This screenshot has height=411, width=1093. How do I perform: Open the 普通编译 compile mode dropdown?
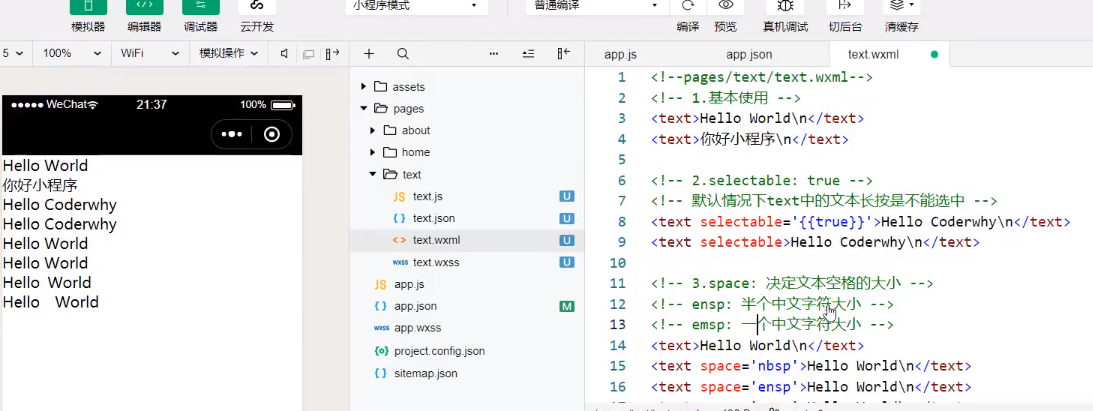[x=596, y=6]
